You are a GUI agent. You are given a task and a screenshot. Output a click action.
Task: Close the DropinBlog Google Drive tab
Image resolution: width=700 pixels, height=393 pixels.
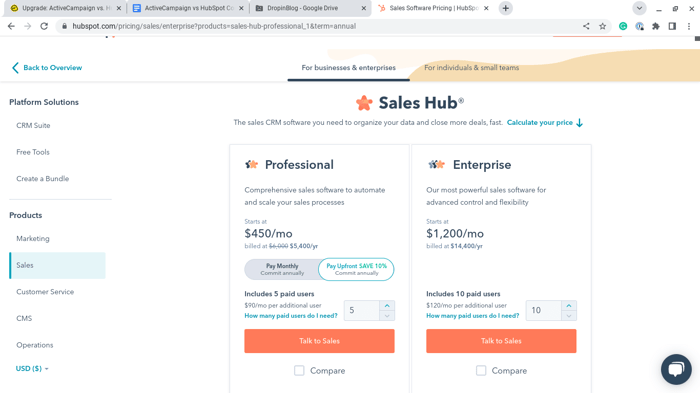coord(363,8)
